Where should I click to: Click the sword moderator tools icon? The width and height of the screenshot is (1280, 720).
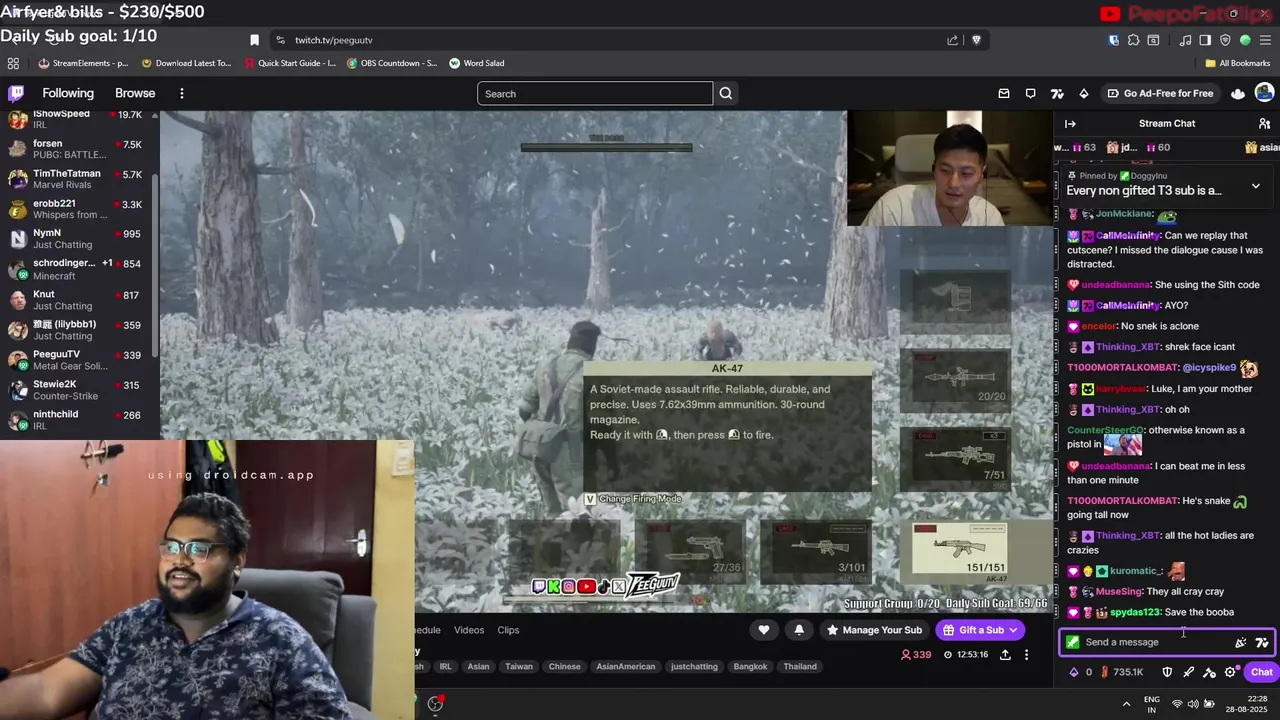(x=1188, y=672)
